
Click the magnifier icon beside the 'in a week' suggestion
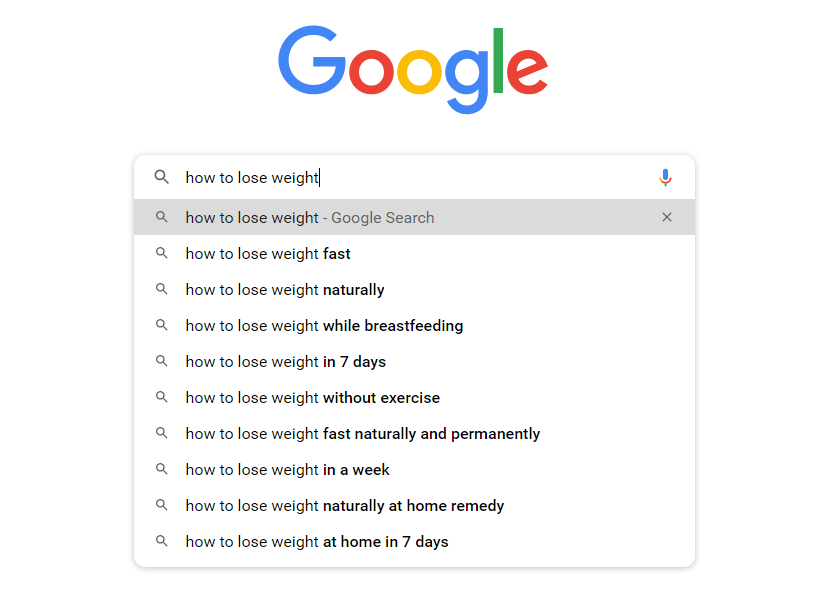[x=161, y=469]
